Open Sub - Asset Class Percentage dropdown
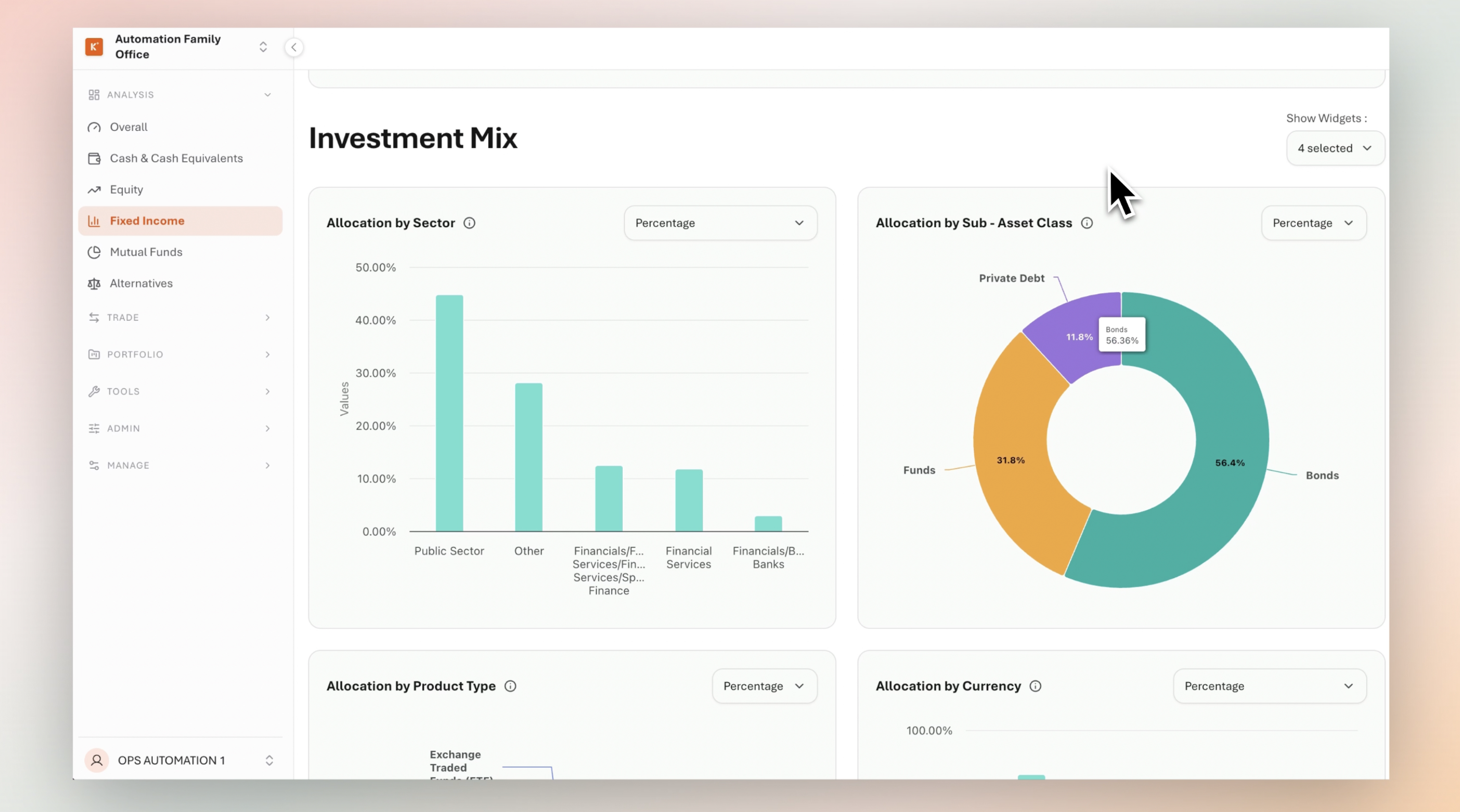1460x812 pixels. click(1314, 223)
